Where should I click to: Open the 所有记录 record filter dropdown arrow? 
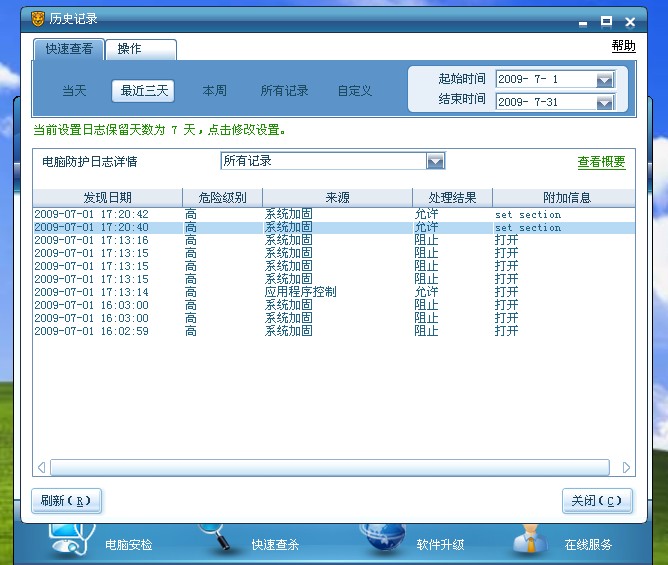point(435,161)
